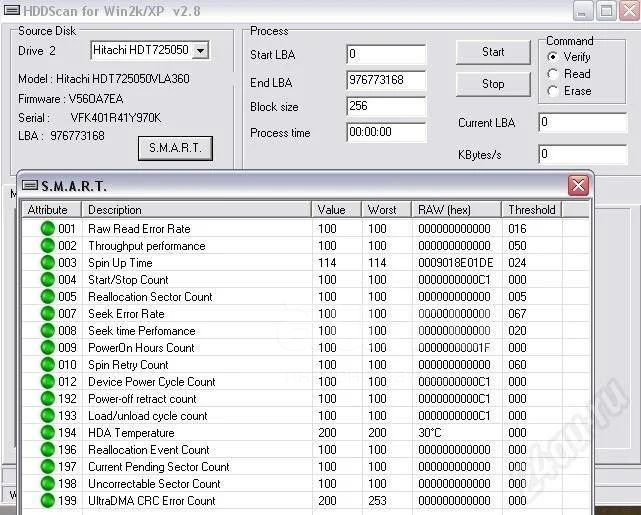641x515 pixels.
Task: Click green icon for HDA Temperature
Action: (x=48, y=432)
